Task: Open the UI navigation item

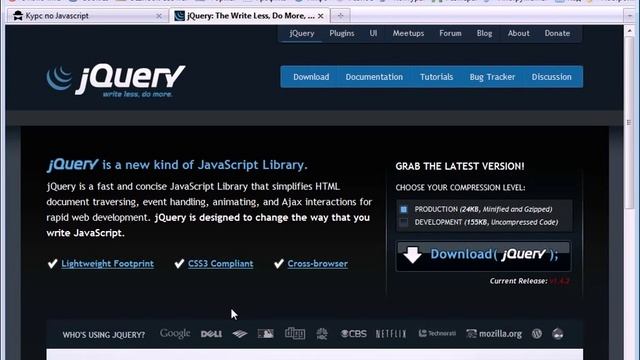Action: (x=373, y=33)
